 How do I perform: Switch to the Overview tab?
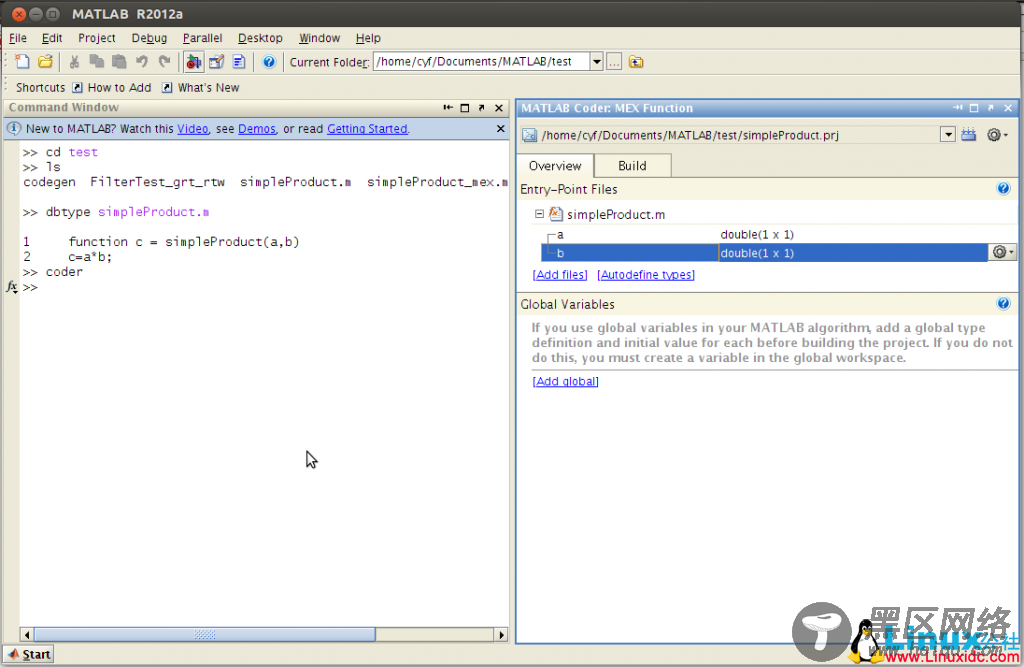point(555,166)
